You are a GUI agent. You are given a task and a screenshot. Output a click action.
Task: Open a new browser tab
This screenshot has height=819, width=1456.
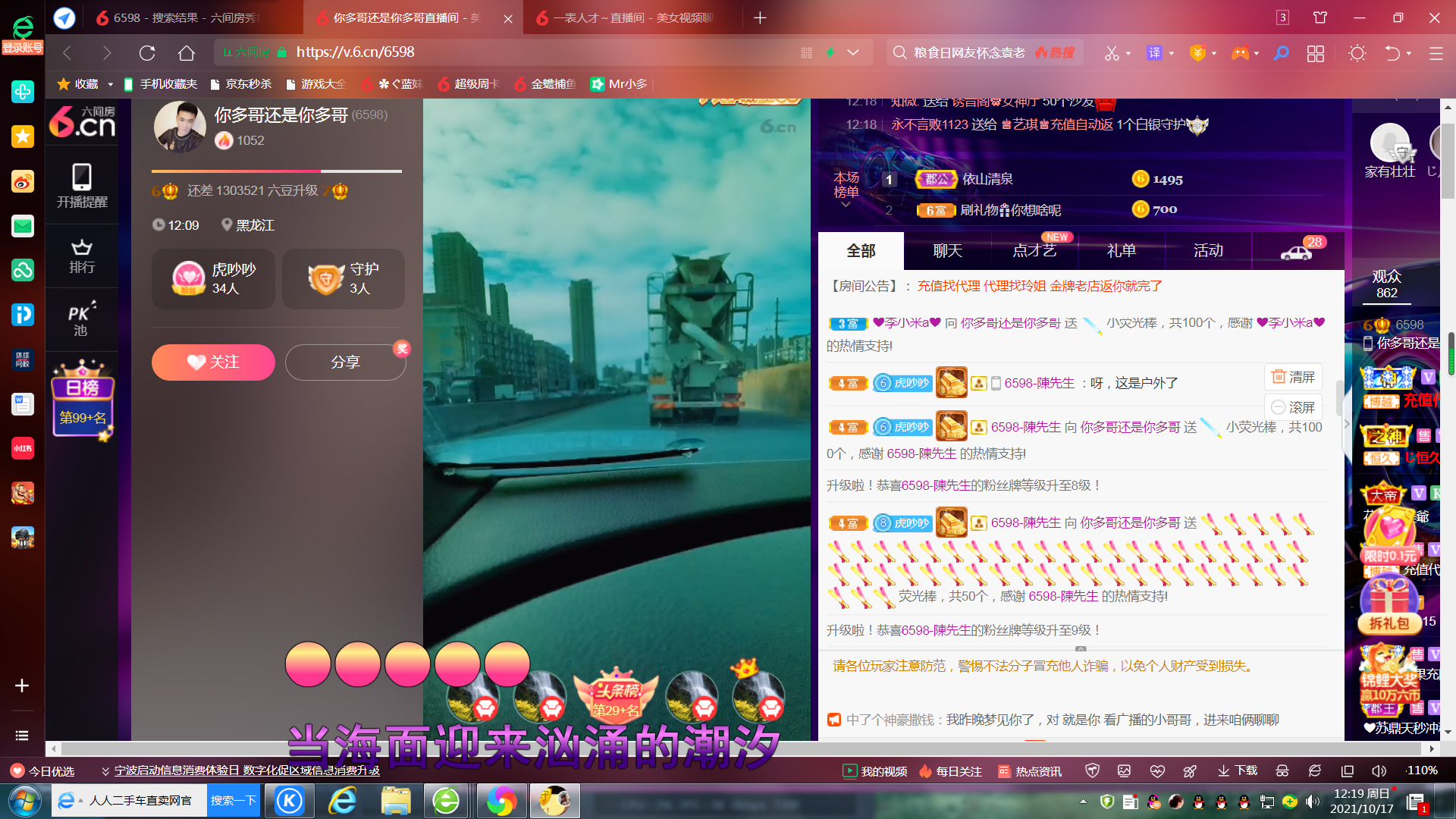point(760,17)
